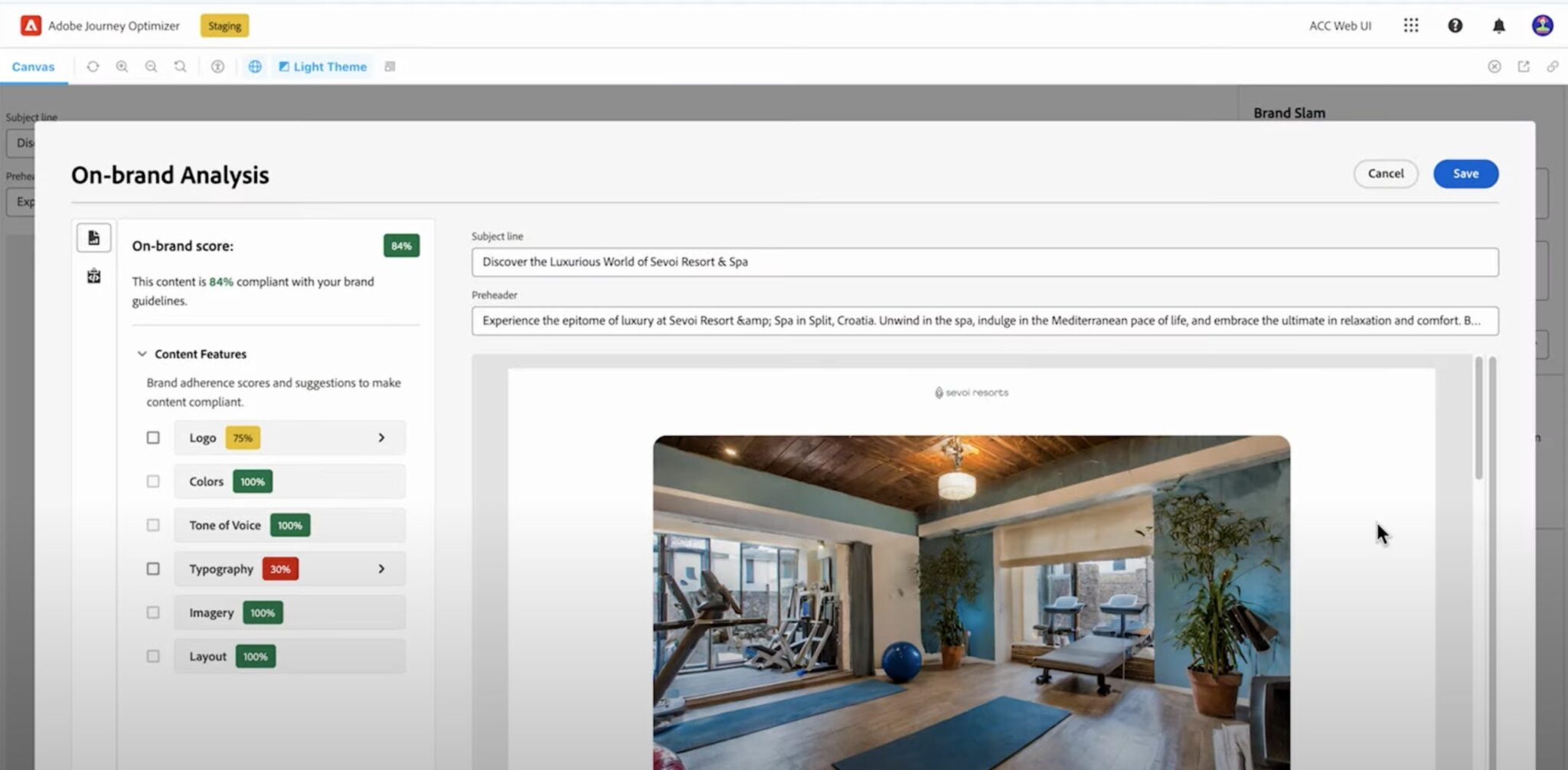Click the Subject line input field

(x=984, y=262)
